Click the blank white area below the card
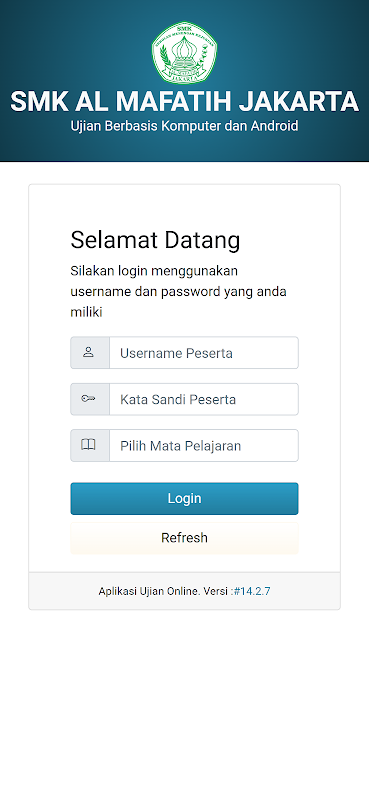This screenshot has width=369, height=800. coord(184,704)
